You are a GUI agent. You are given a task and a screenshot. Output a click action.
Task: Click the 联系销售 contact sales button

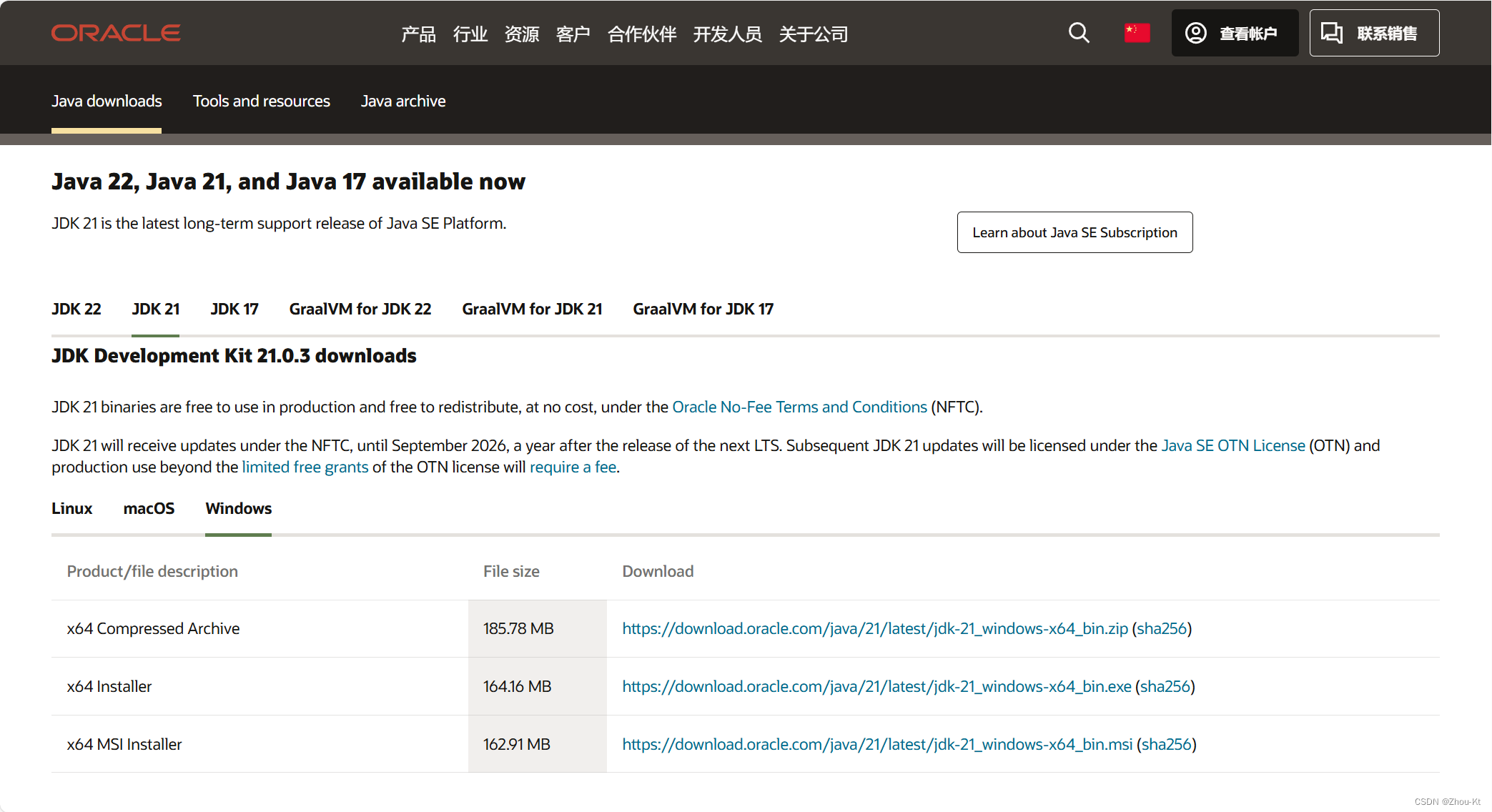pyautogui.click(x=1374, y=33)
